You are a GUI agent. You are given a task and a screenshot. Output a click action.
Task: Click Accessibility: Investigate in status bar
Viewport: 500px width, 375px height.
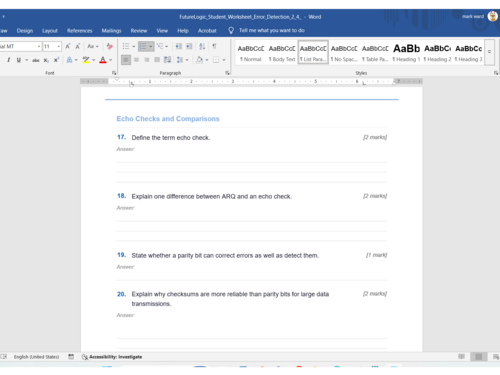point(112,357)
